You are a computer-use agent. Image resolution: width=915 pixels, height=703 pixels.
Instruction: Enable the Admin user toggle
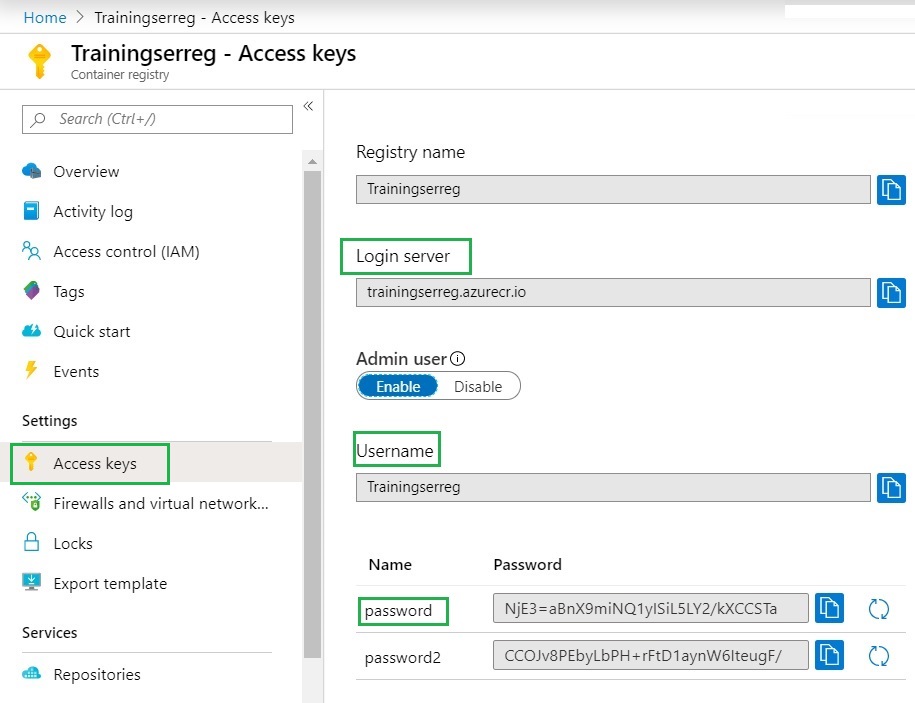398,386
